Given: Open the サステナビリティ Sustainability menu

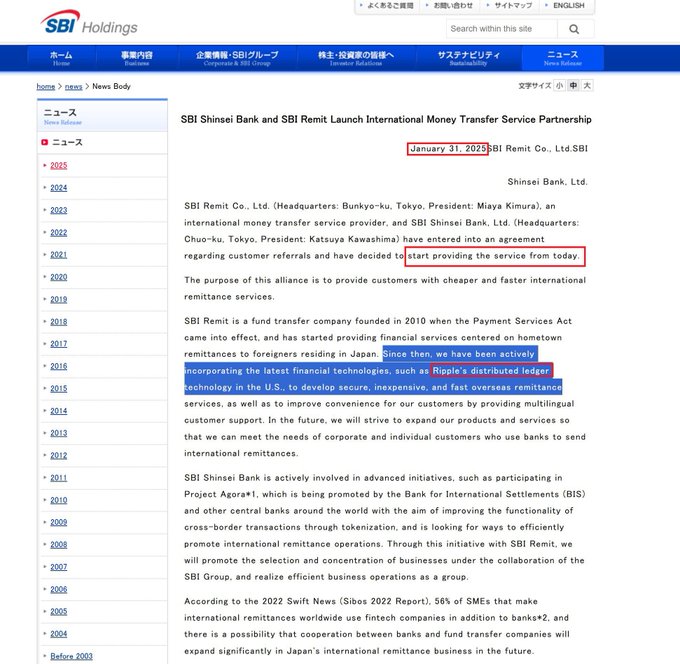Looking at the screenshot, I should (x=468, y=58).
